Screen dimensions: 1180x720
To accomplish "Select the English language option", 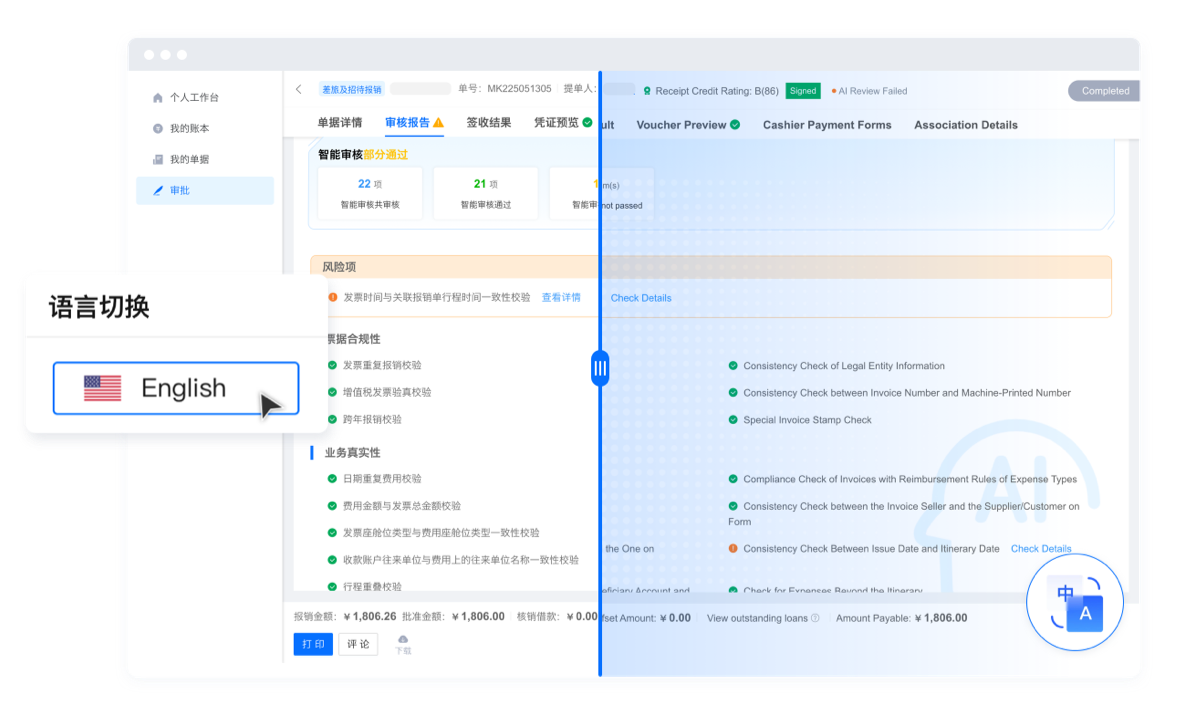I will point(176,388).
